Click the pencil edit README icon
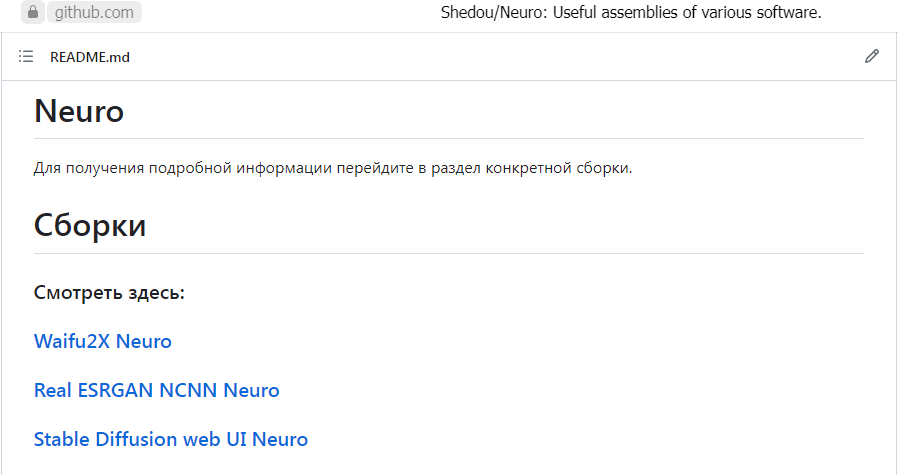 coord(872,57)
